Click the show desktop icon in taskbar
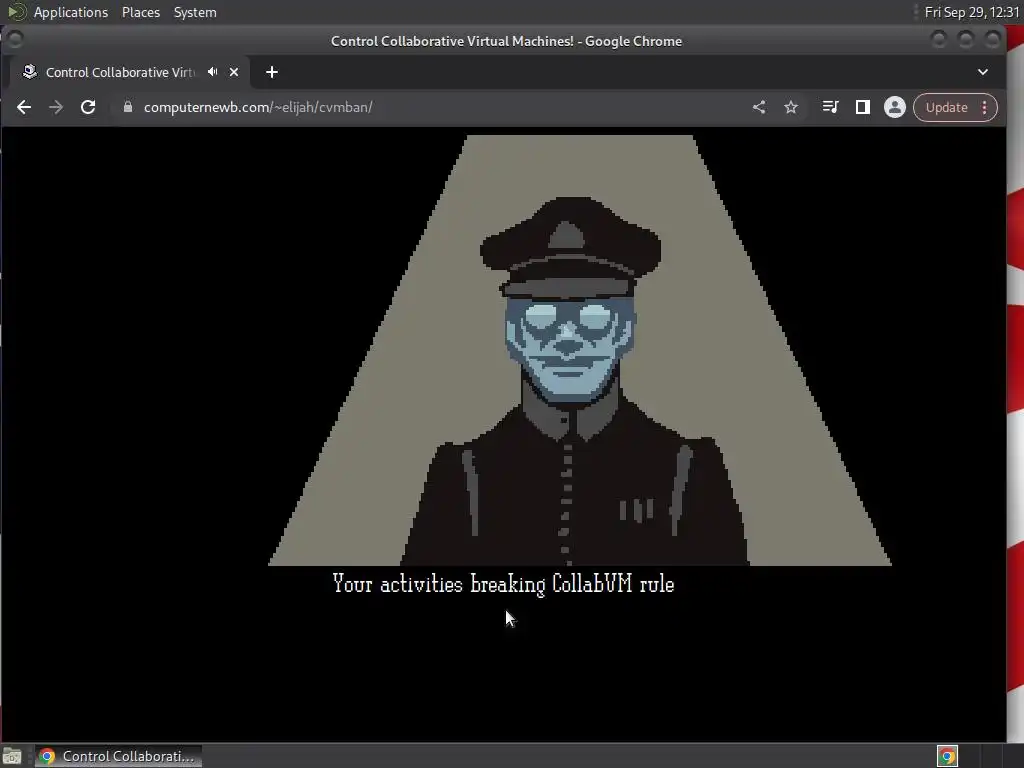Viewport: 1024px width, 768px height. coord(12,757)
